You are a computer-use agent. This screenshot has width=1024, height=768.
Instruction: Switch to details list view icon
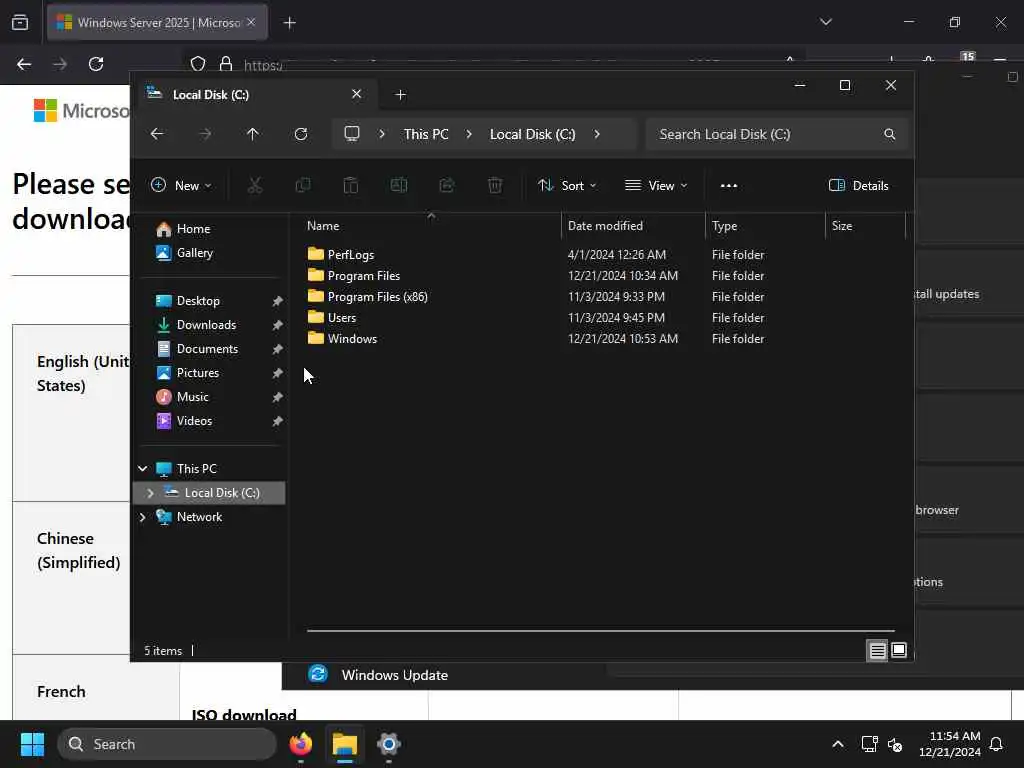(877, 650)
